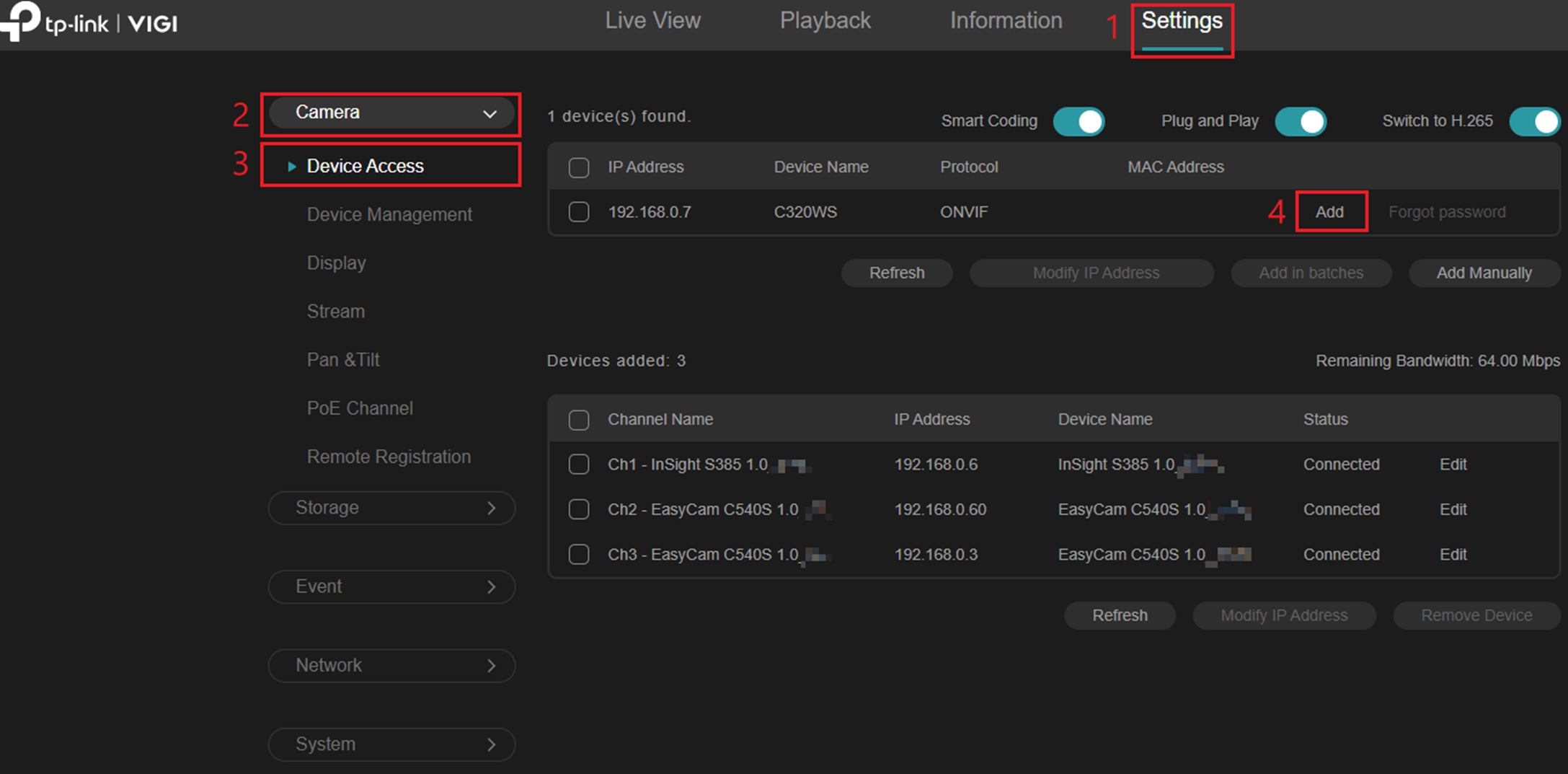Edit the Ch3 EasyCam C540S channel
The image size is (1568, 774).
point(1452,554)
